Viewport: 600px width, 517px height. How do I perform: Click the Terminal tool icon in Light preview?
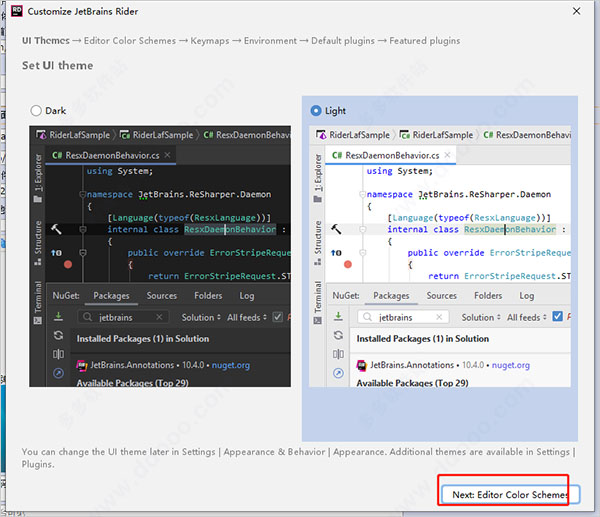(318, 321)
